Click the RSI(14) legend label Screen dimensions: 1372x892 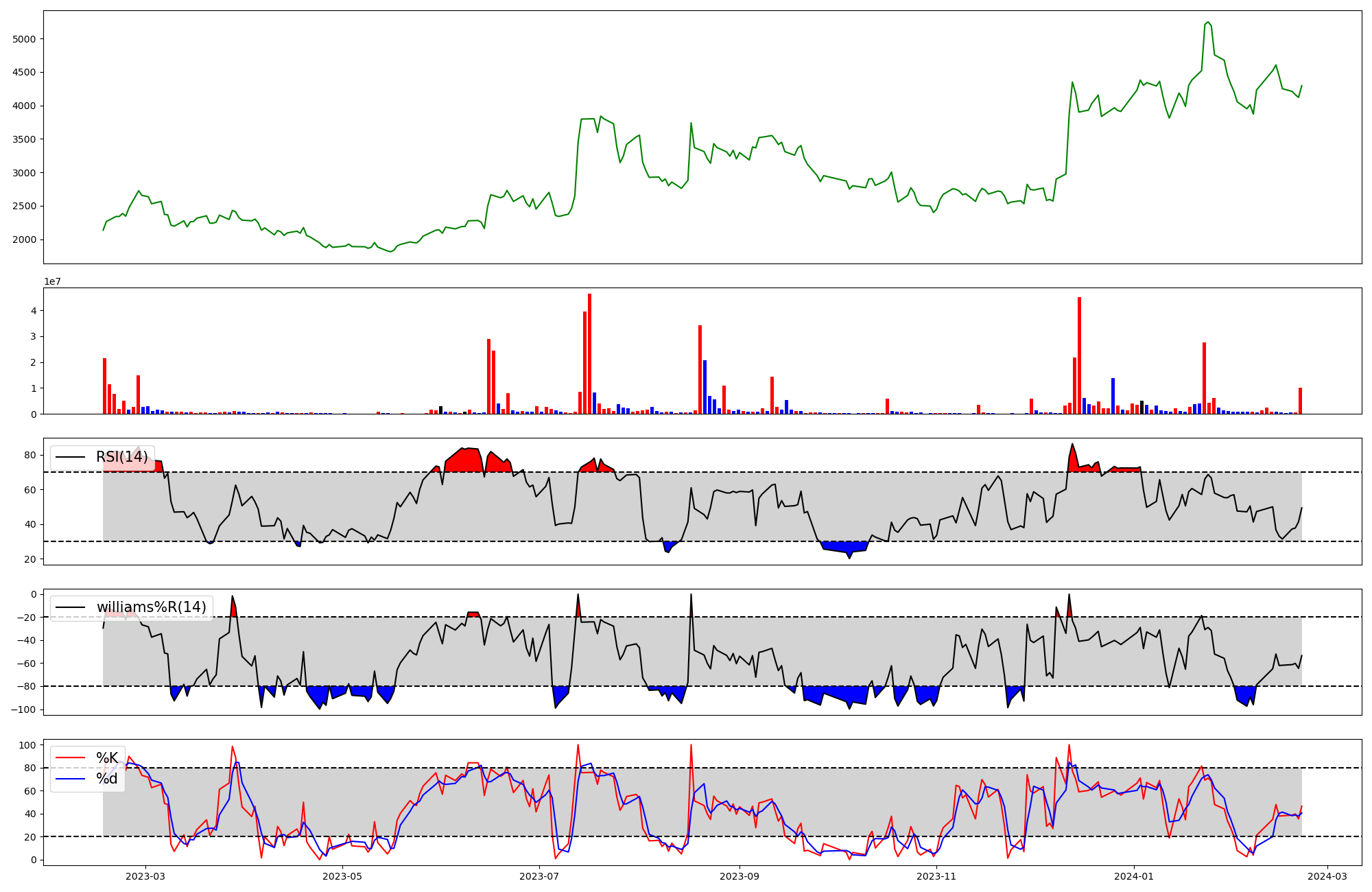(121, 457)
